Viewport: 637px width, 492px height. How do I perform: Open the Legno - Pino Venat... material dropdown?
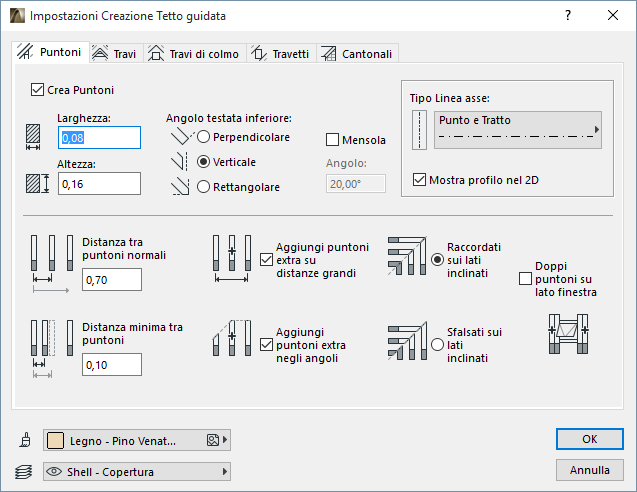click(137, 440)
